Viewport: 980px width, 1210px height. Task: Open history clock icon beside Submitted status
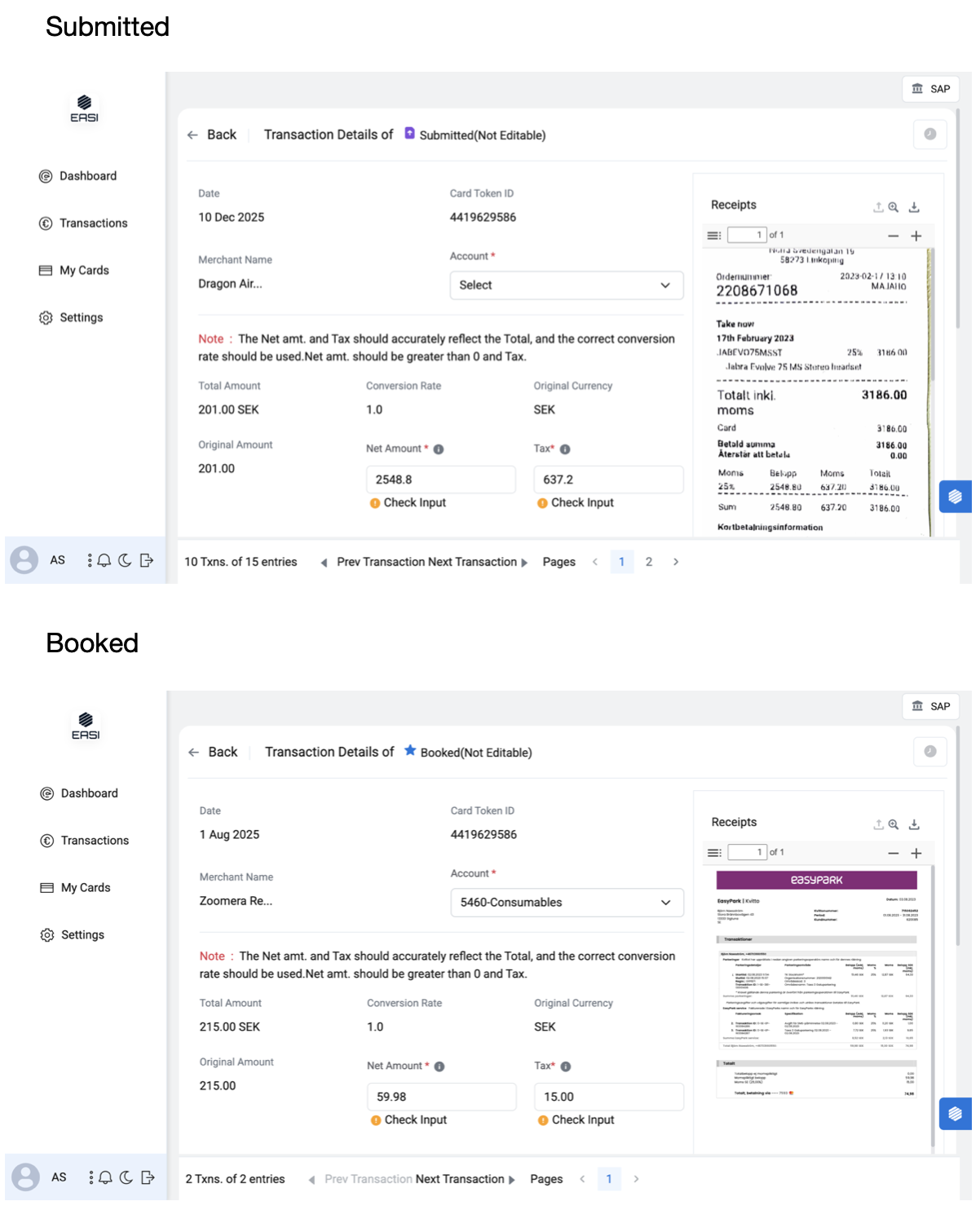click(929, 135)
